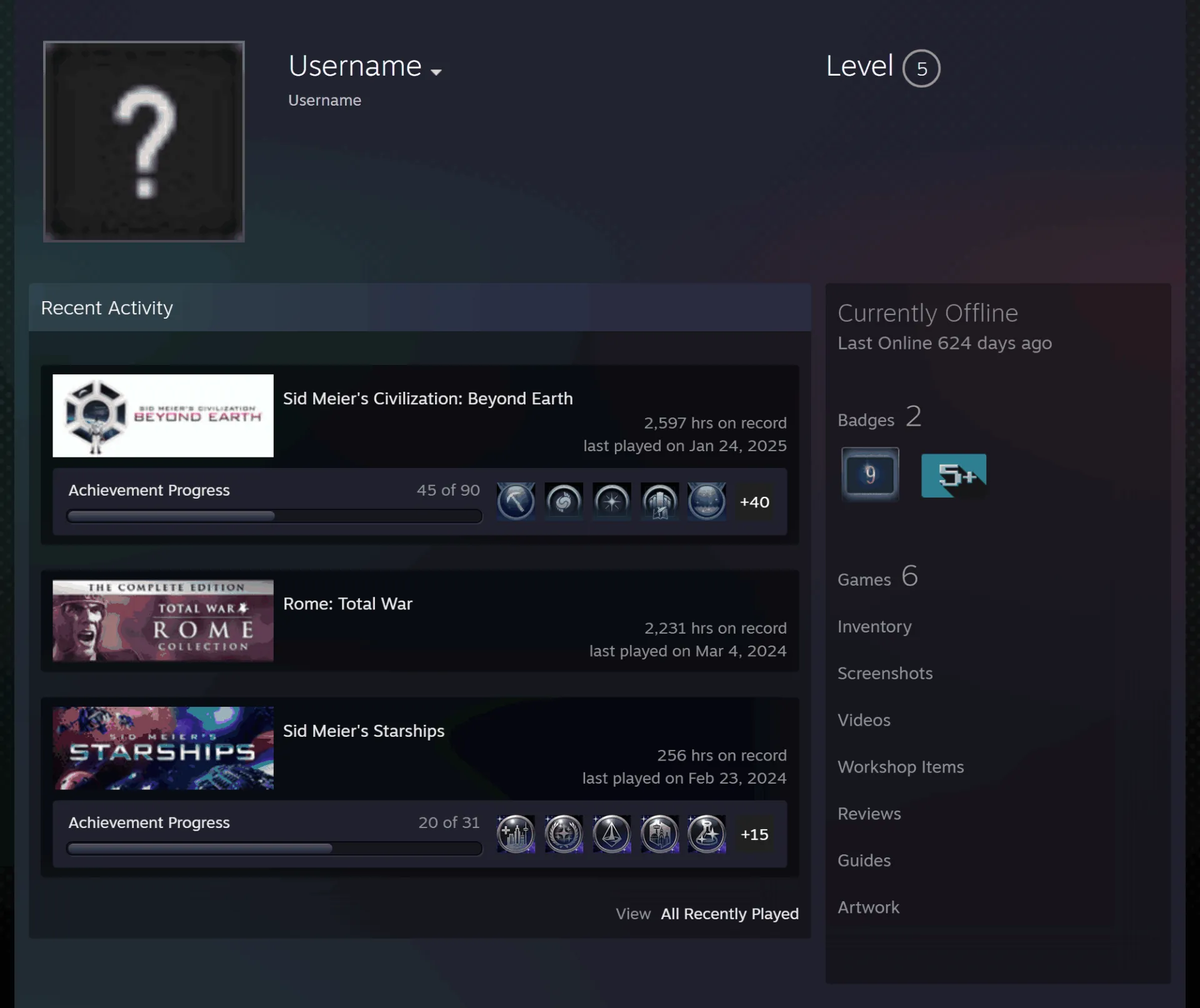The width and height of the screenshot is (1200, 1008).
Task: Open the Games 6 list
Action: 877,577
